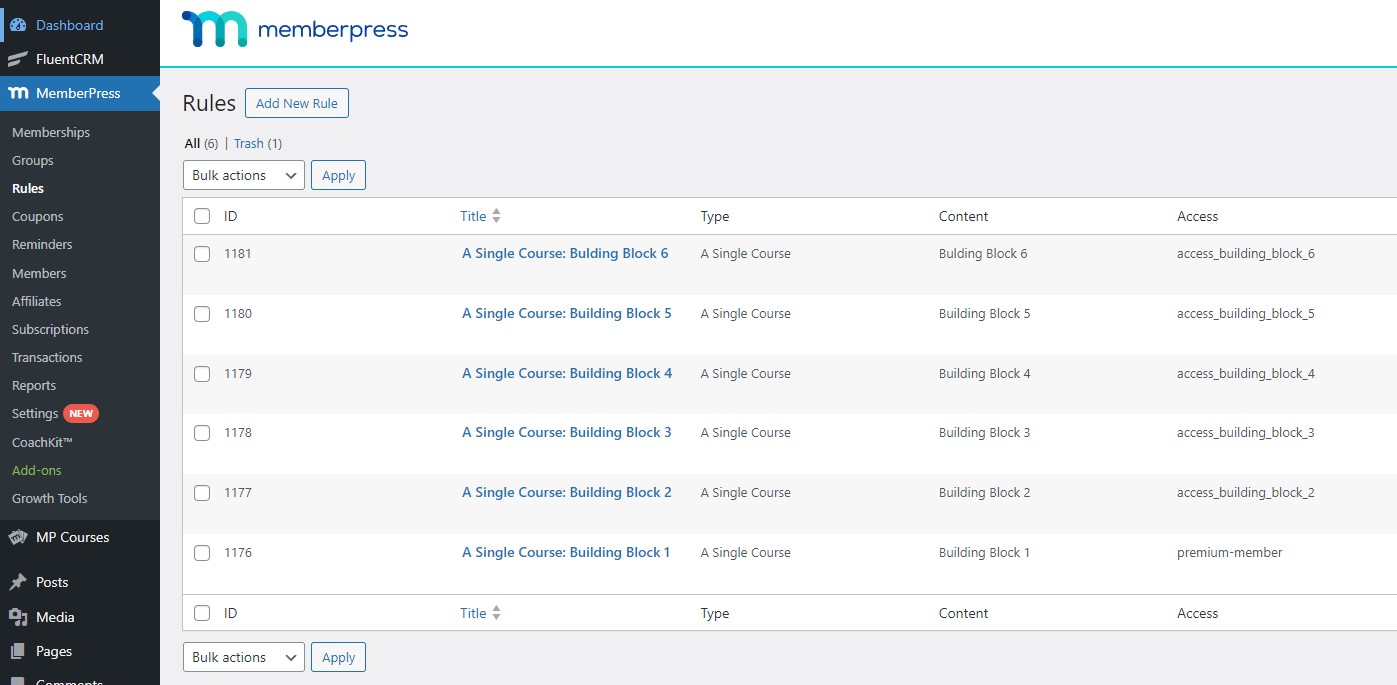Open the Building Block 4 rule link

[x=566, y=373]
